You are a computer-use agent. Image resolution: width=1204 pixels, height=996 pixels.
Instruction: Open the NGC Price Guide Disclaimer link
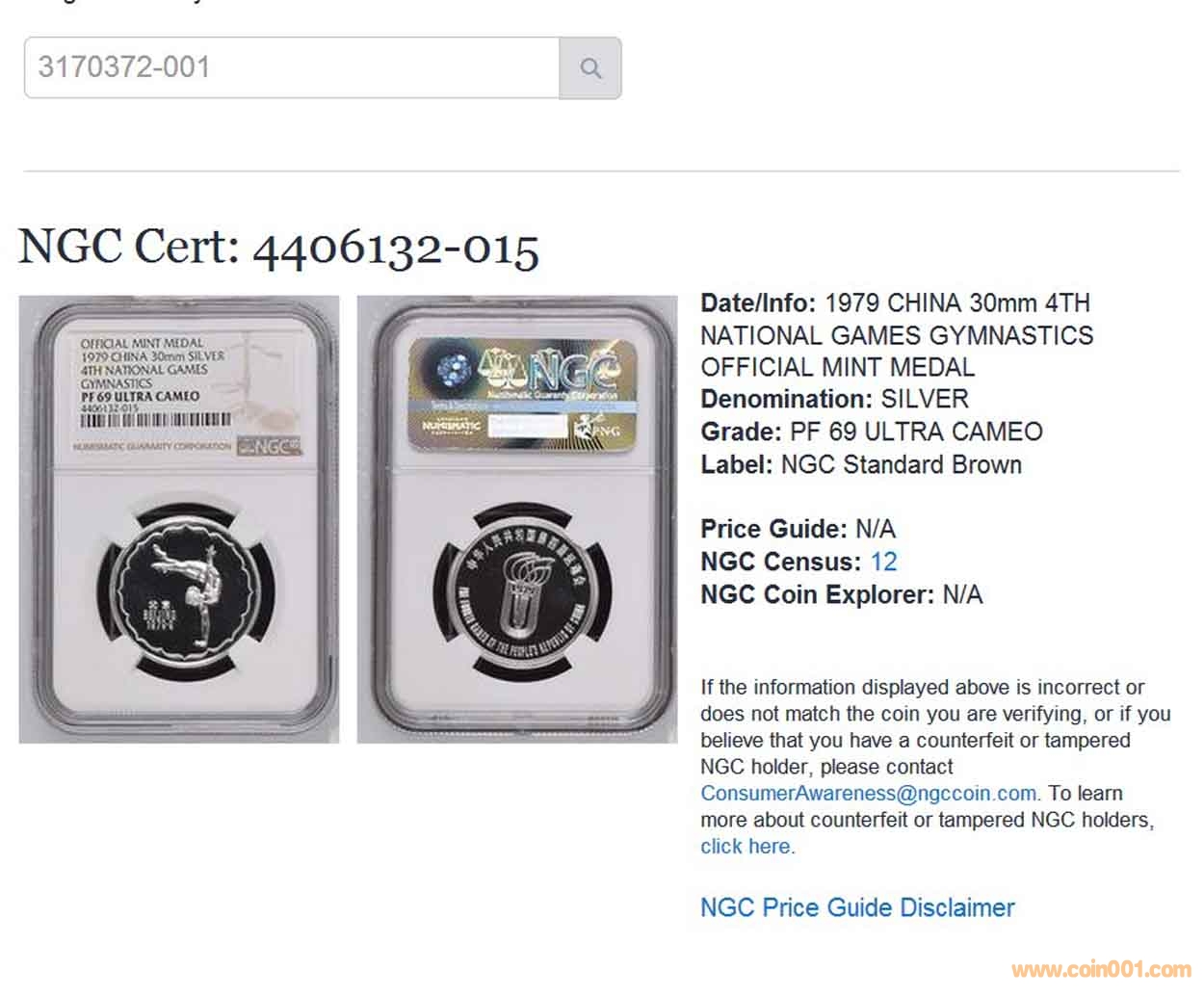(x=857, y=907)
